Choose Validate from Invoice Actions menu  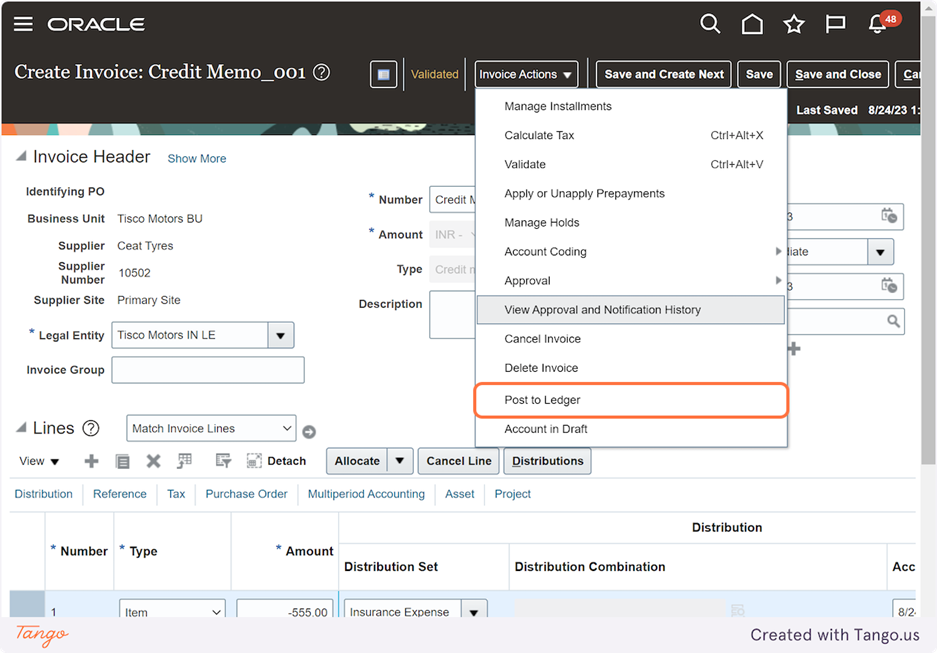[630, 164]
